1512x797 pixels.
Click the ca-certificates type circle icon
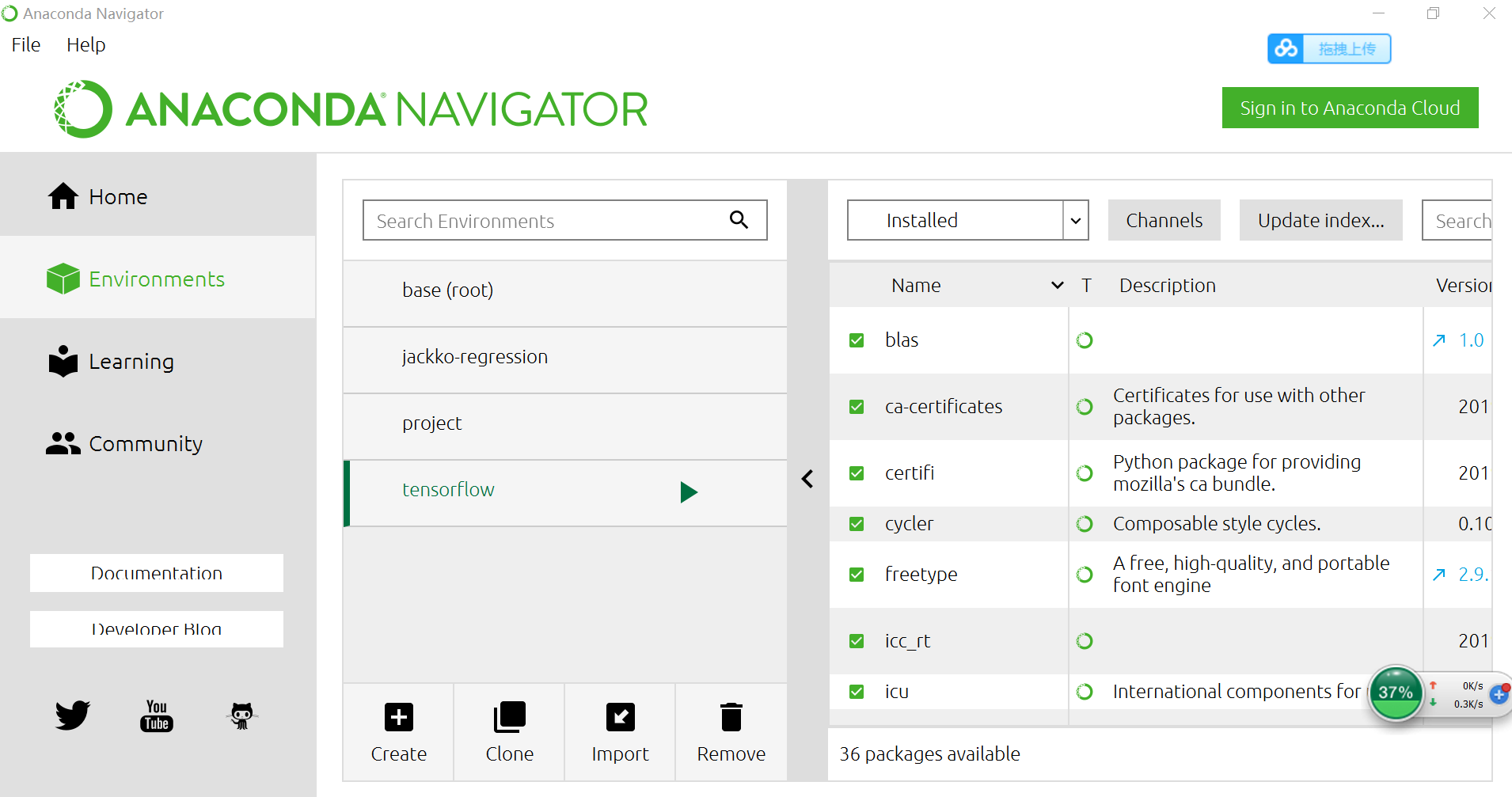tap(1085, 407)
